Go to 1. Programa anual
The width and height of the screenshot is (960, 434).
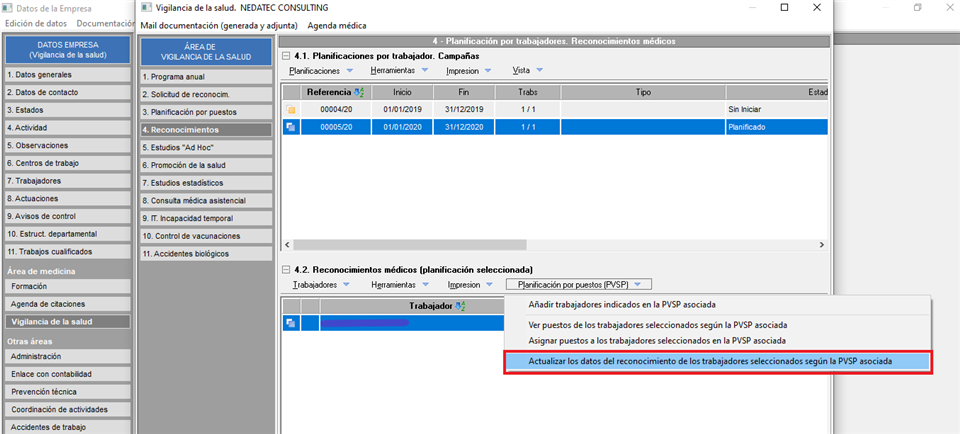(206, 77)
